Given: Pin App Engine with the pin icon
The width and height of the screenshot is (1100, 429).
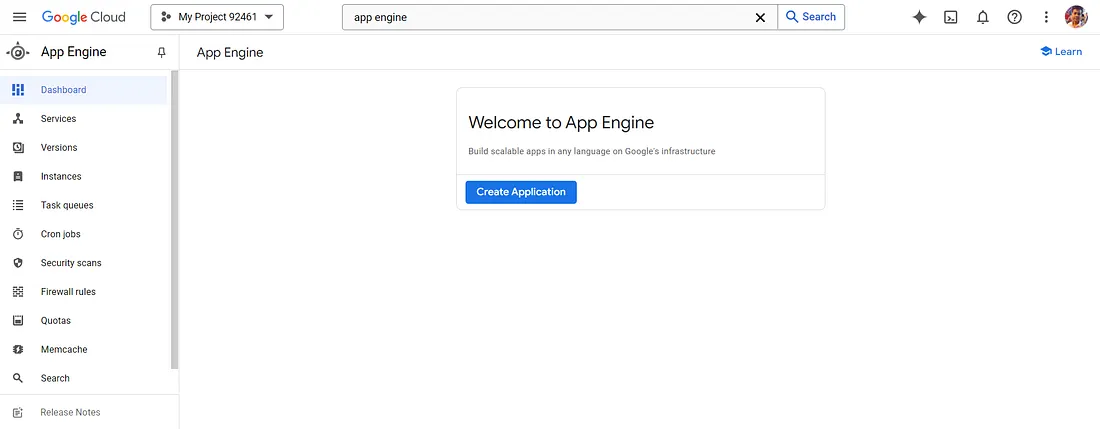Looking at the screenshot, I should pos(161,53).
